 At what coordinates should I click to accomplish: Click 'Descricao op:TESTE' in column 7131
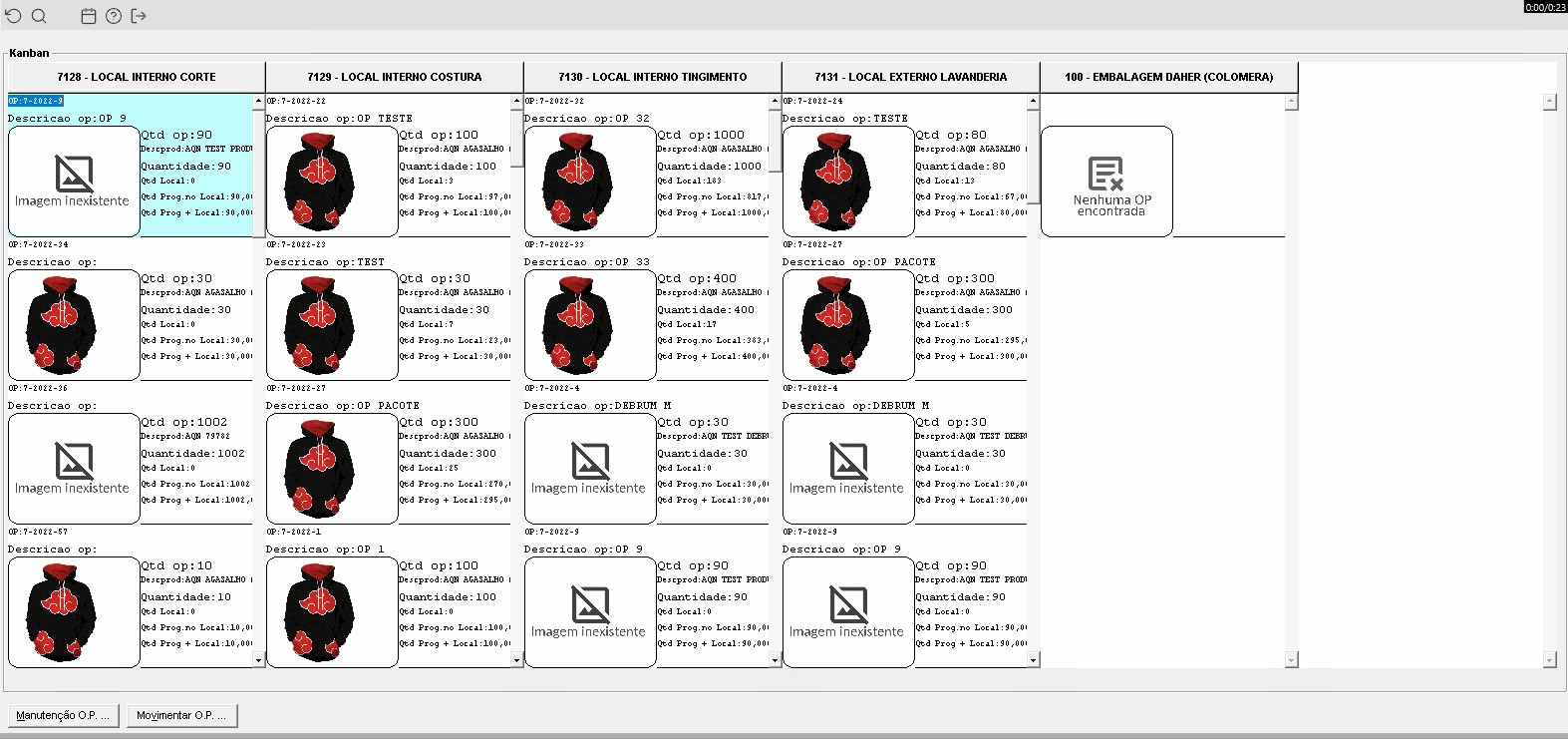point(845,119)
